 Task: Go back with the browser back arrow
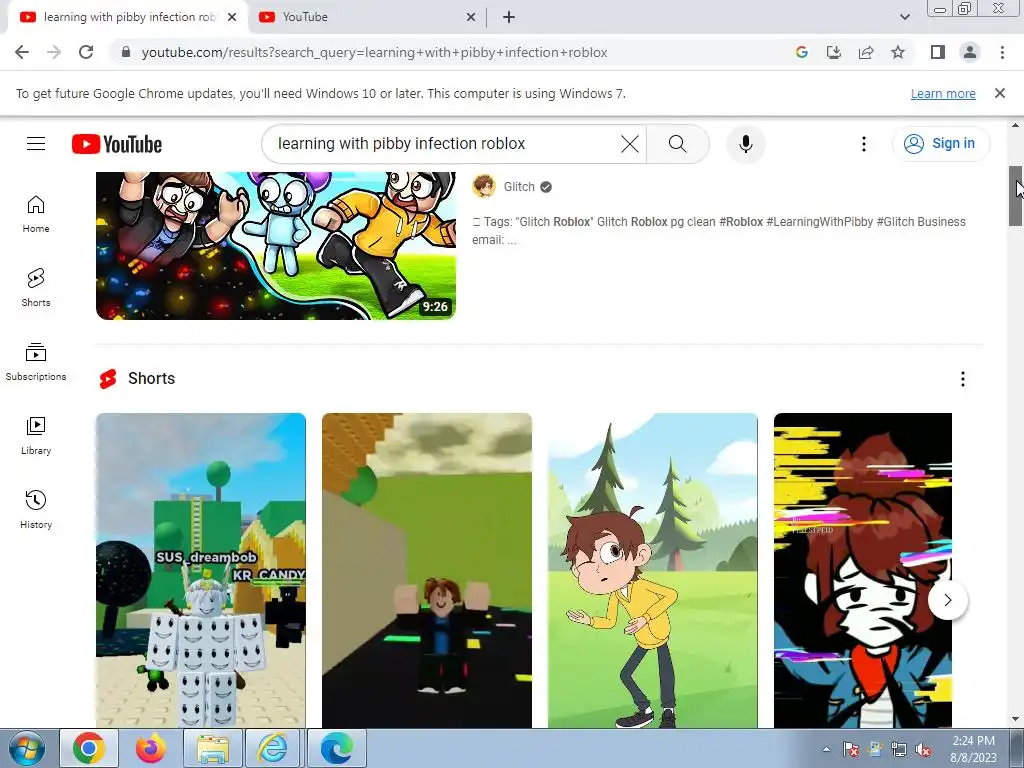pyautogui.click(x=22, y=52)
